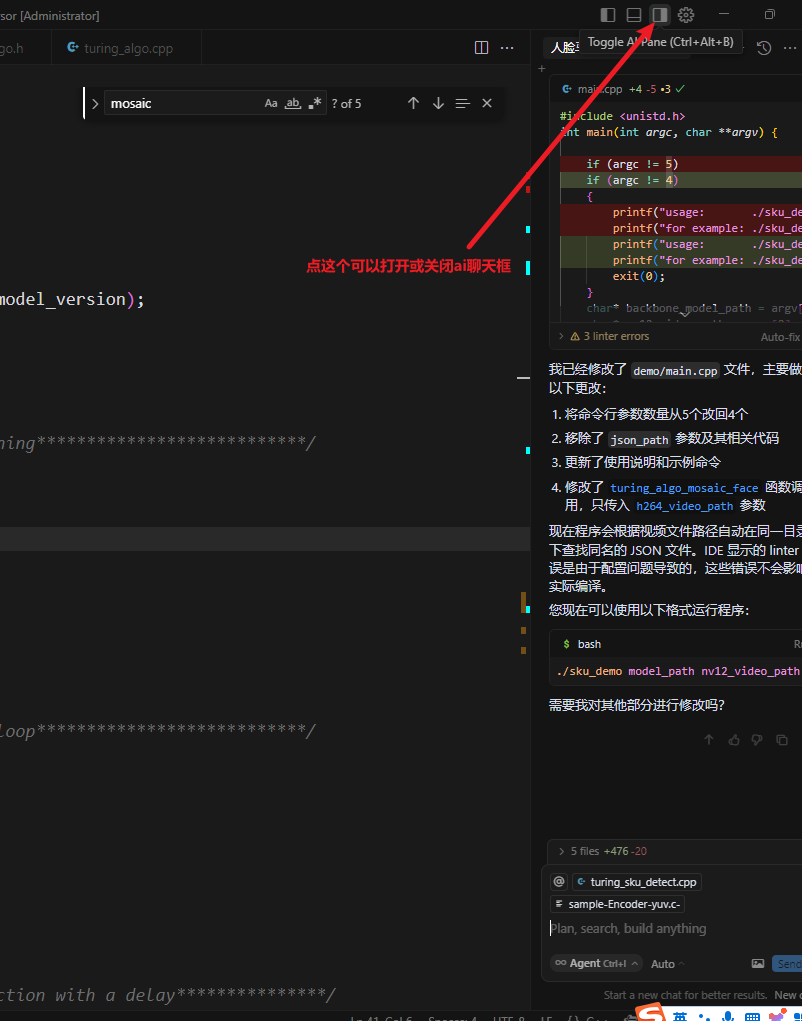
Task: Click the json_path inline code
Action: (639, 440)
